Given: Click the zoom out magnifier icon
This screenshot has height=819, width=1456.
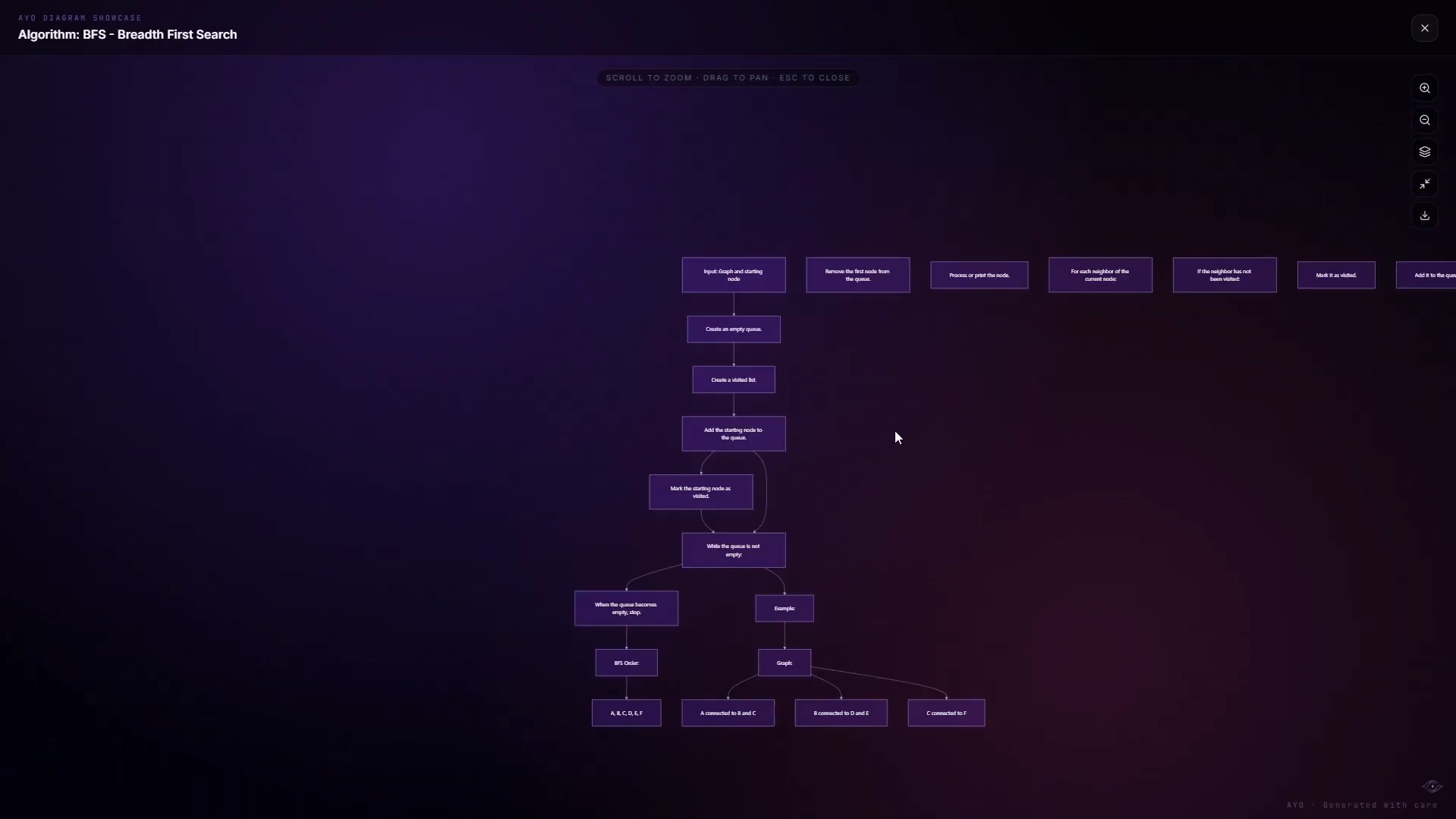Looking at the screenshot, I should point(1424,120).
